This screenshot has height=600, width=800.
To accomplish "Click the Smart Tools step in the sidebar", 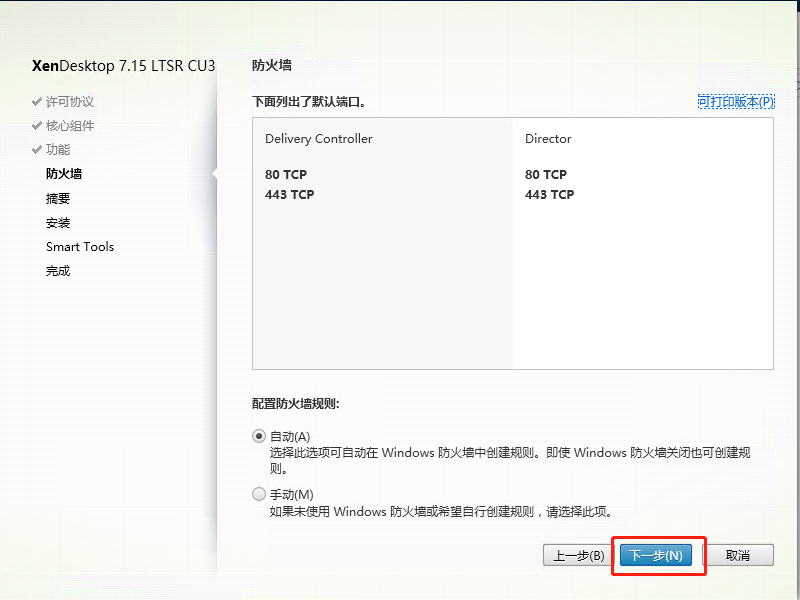I will [x=80, y=246].
